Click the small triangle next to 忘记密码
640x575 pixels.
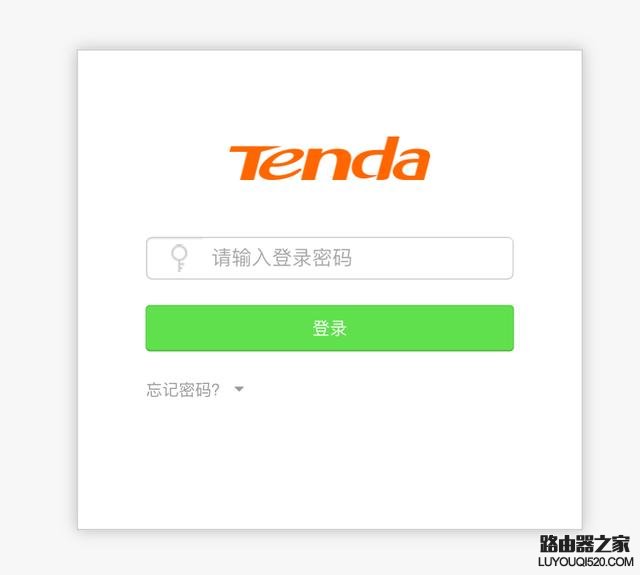[x=239, y=389]
